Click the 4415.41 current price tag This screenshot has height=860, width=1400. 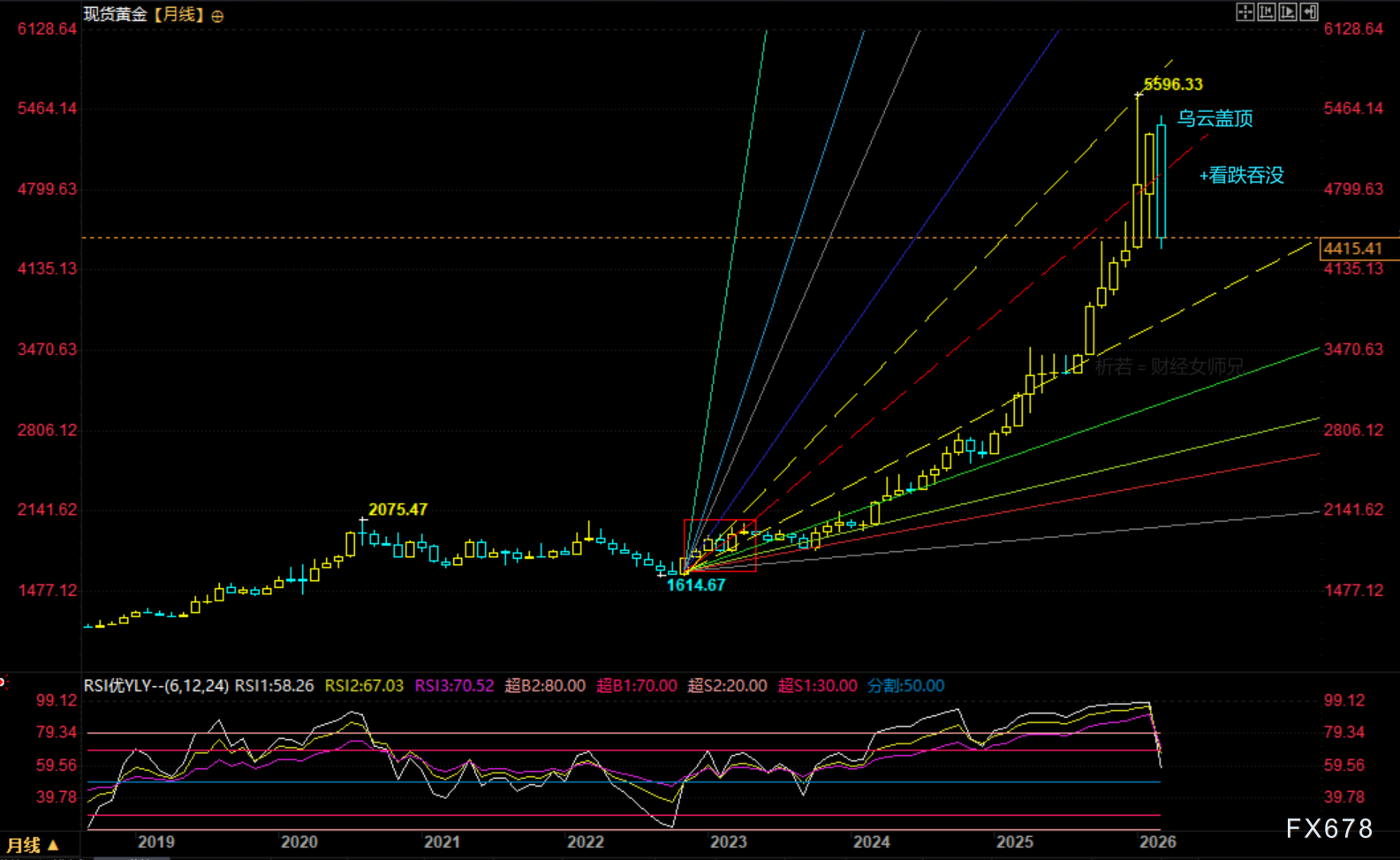(x=1353, y=249)
